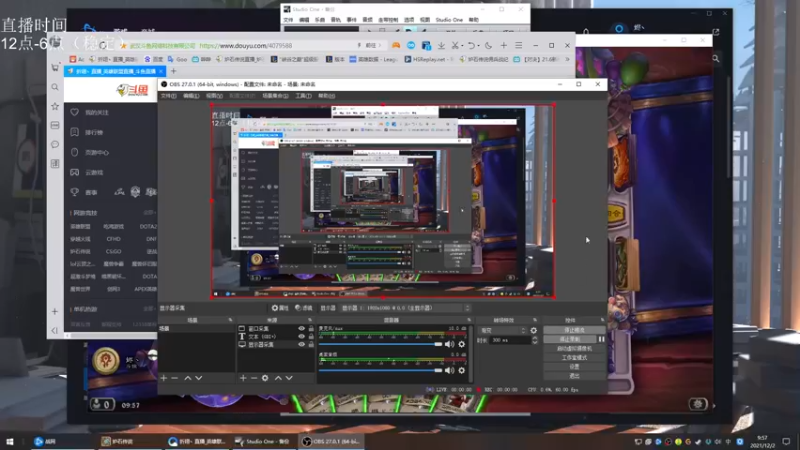Open OBS Settings button in controls

pyautogui.click(x=574, y=367)
